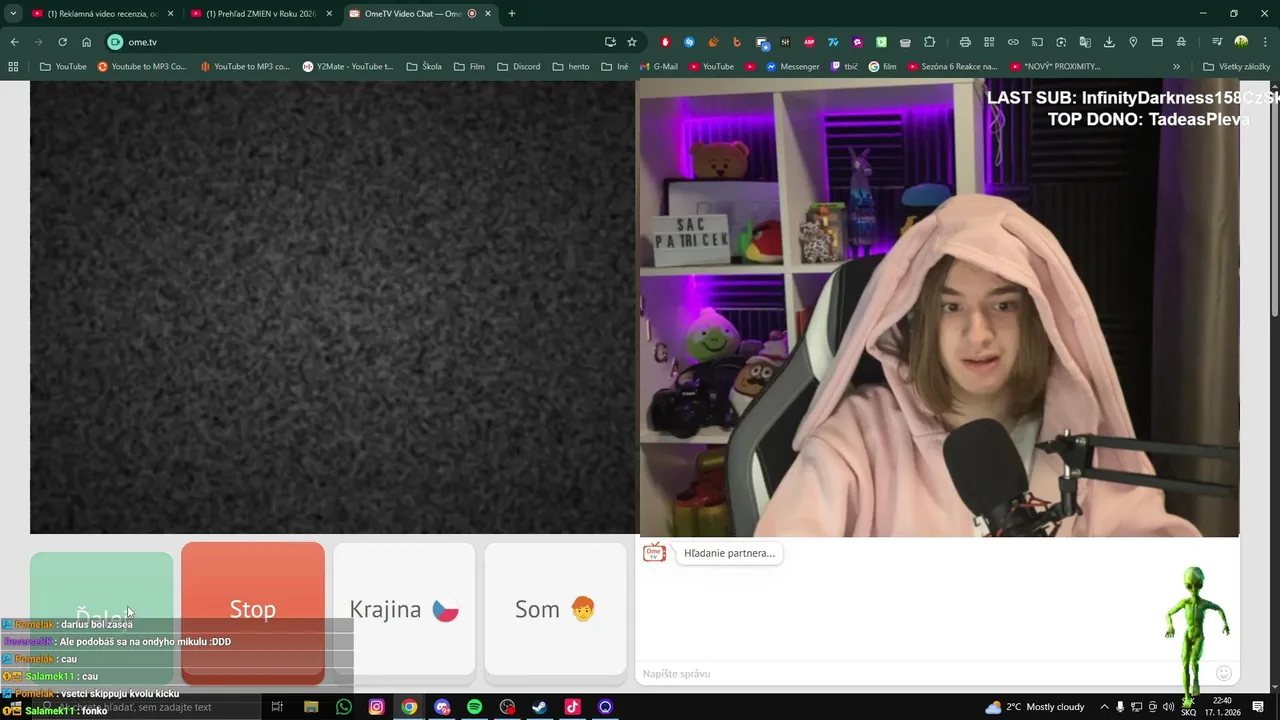Go to the browser home page
Image resolution: width=1280 pixels, height=720 pixels.
(87, 42)
